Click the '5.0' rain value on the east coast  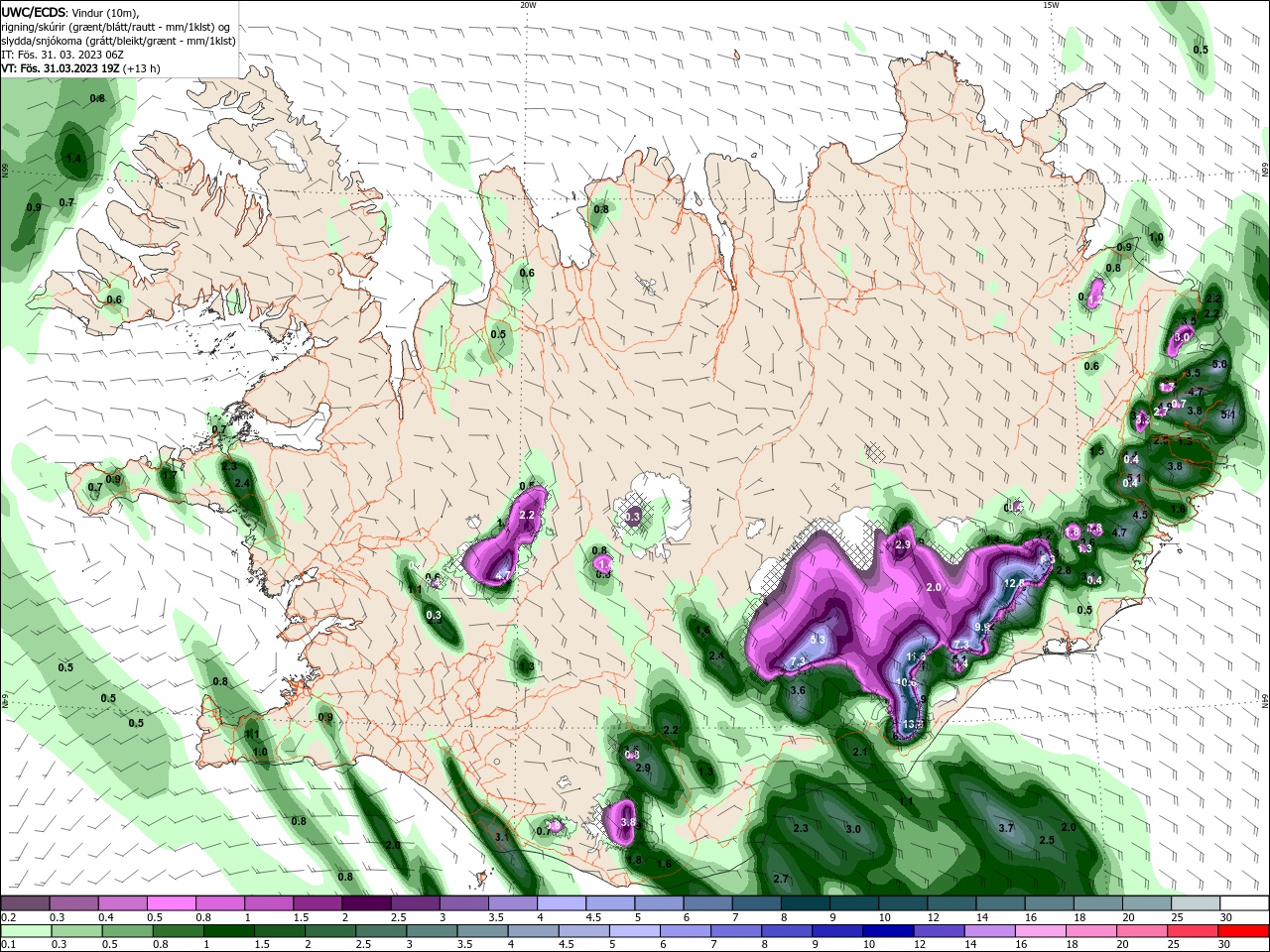pos(1219,364)
